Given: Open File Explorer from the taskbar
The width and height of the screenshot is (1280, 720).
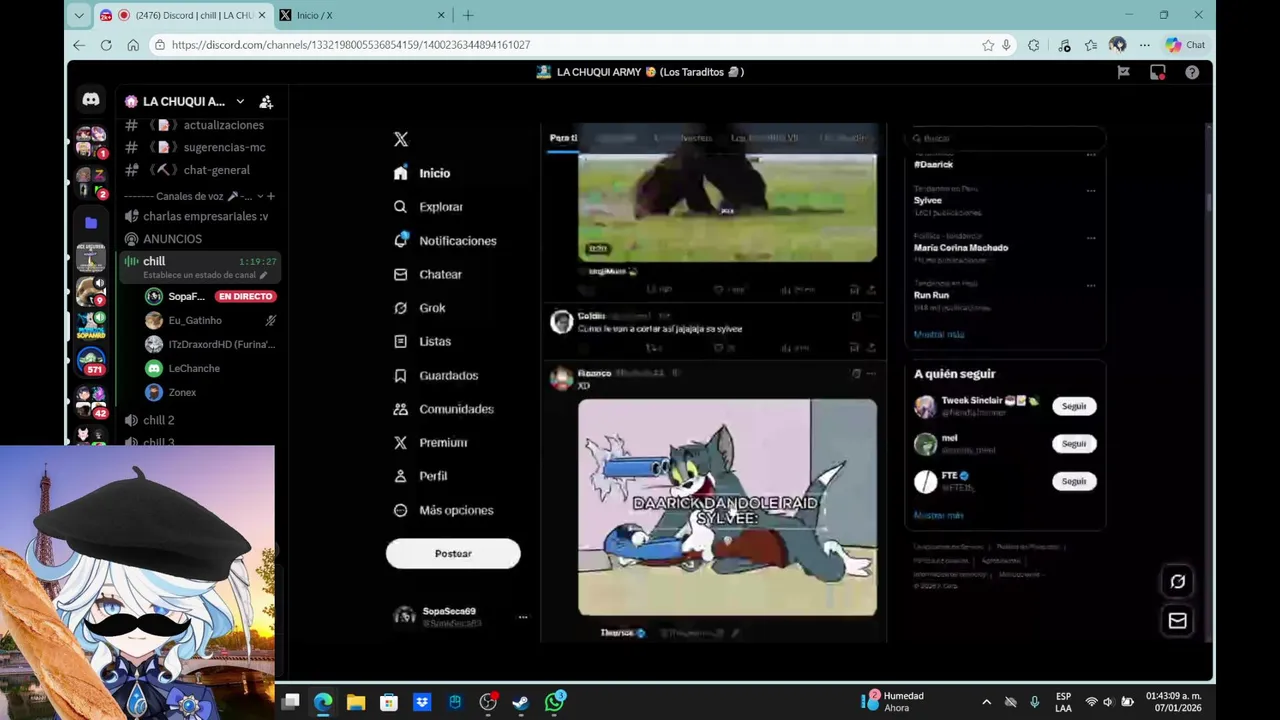Looking at the screenshot, I should coord(356,702).
